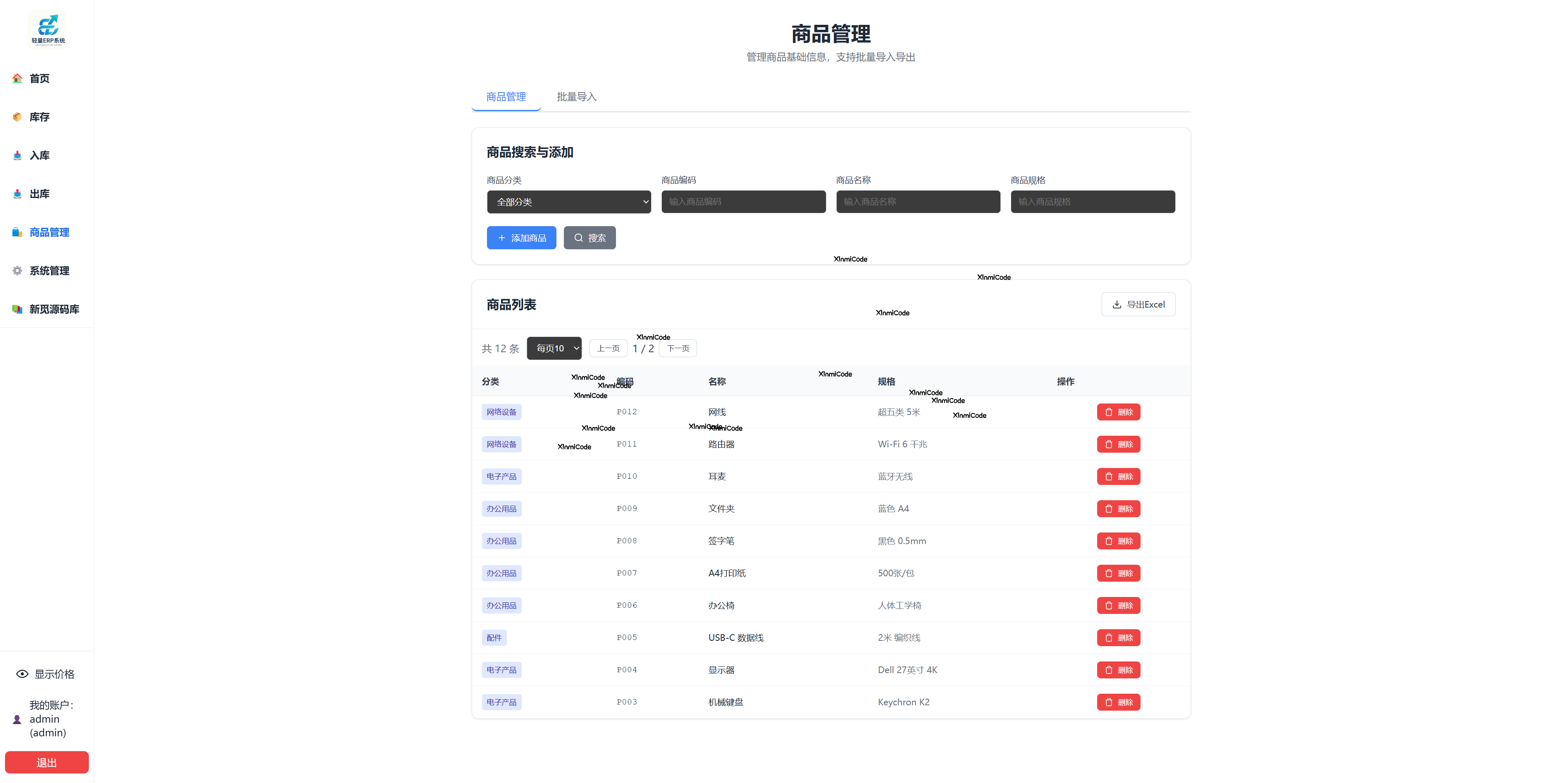Click the magnifier icon inside 搜索 button
Viewport: 1568px width, 783px height.
tap(579, 237)
